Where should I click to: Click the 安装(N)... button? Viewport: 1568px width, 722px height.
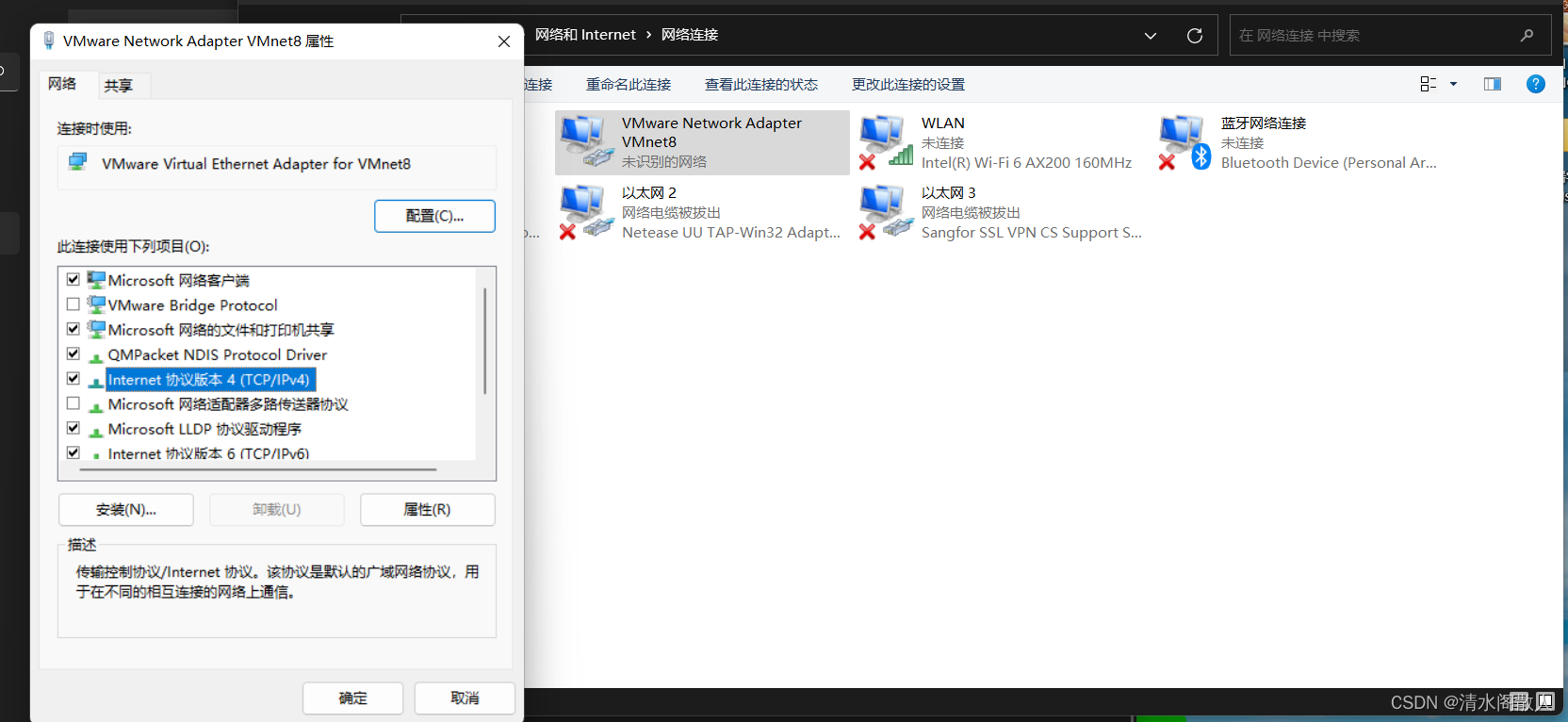coord(126,510)
